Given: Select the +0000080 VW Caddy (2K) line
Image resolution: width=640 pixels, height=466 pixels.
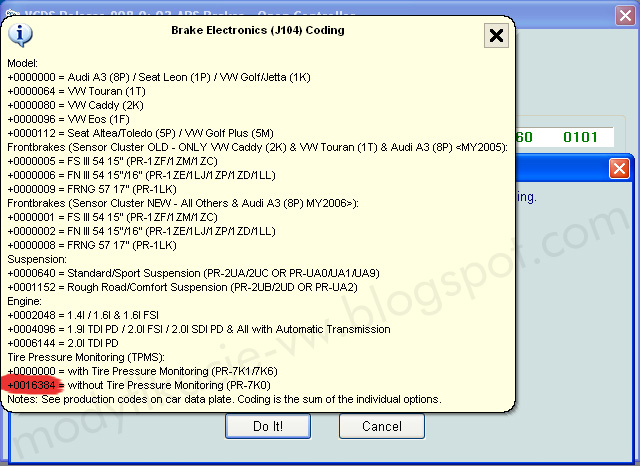Looking at the screenshot, I should [x=76, y=105].
